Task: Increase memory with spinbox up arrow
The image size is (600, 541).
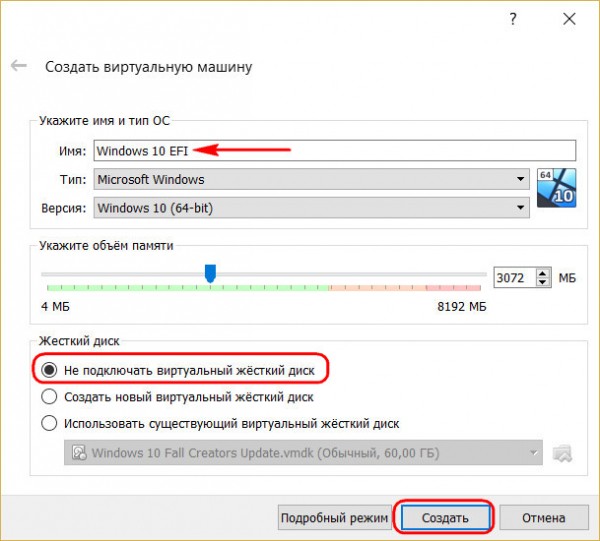Action: 543,273
